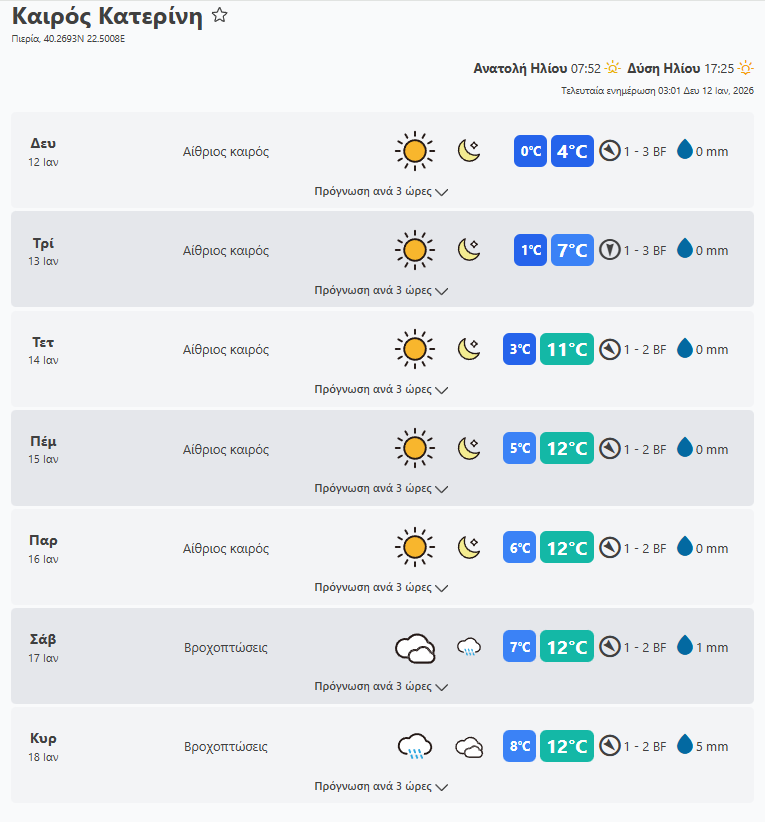
Task: Click the cloud icon for Saturday 17 Ιαν
Action: 415,648
